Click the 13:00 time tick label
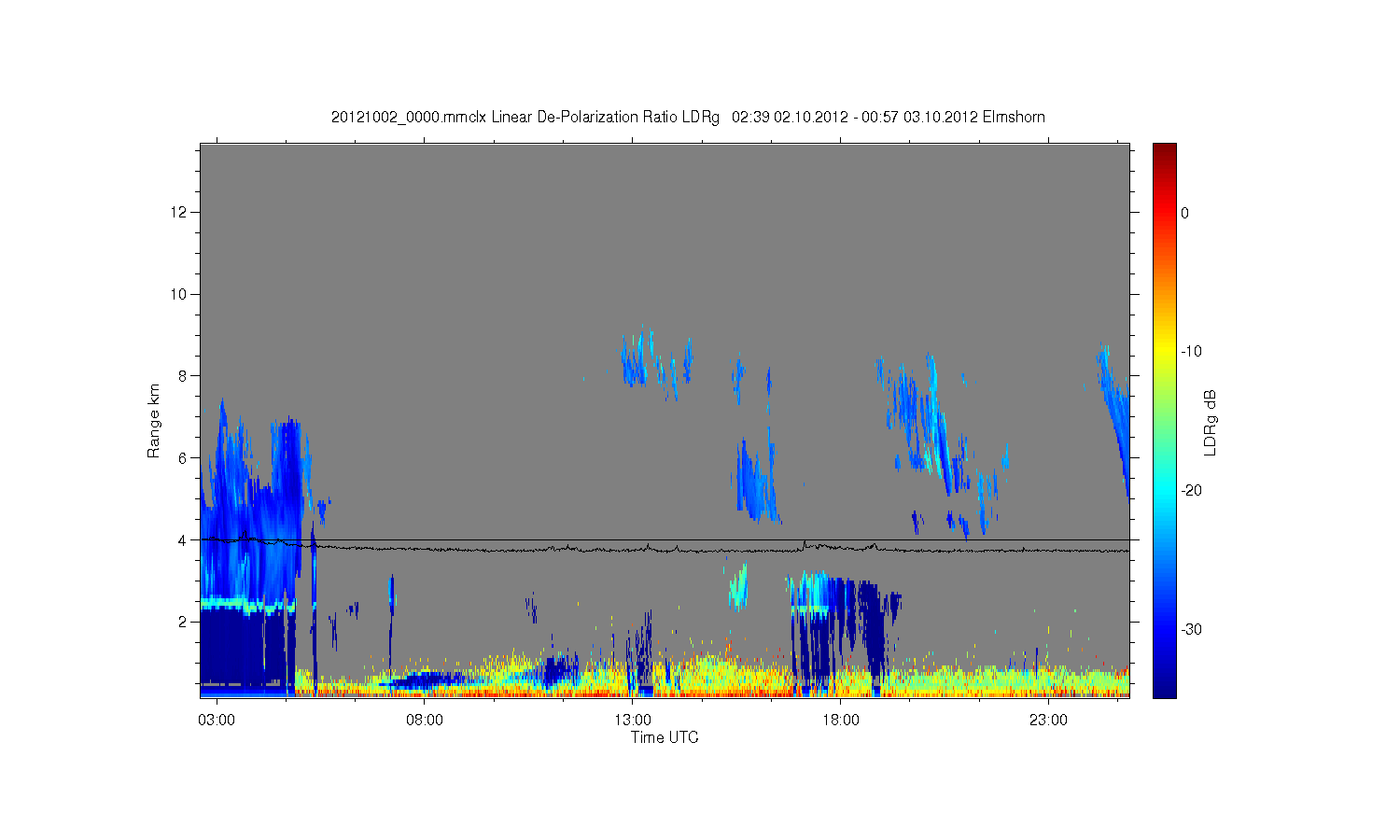The width and height of the screenshot is (1400, 840). [633, 720]
